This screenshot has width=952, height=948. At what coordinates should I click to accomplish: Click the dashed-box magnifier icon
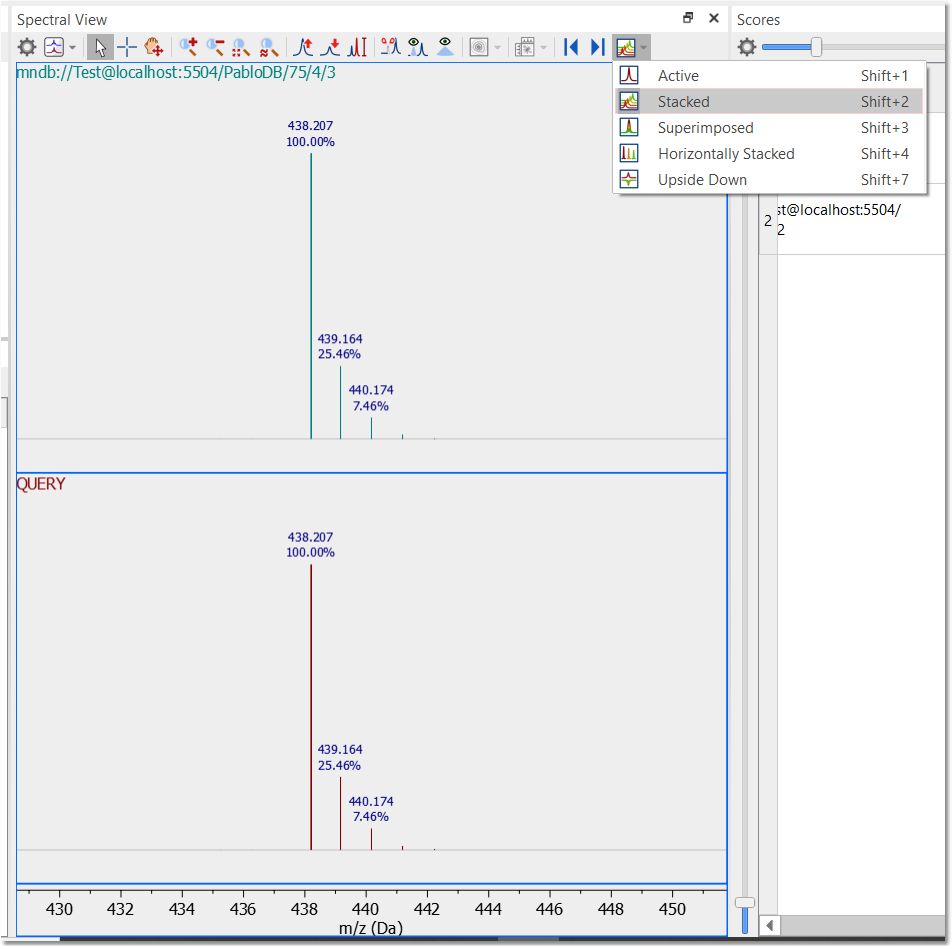point(241,47)
